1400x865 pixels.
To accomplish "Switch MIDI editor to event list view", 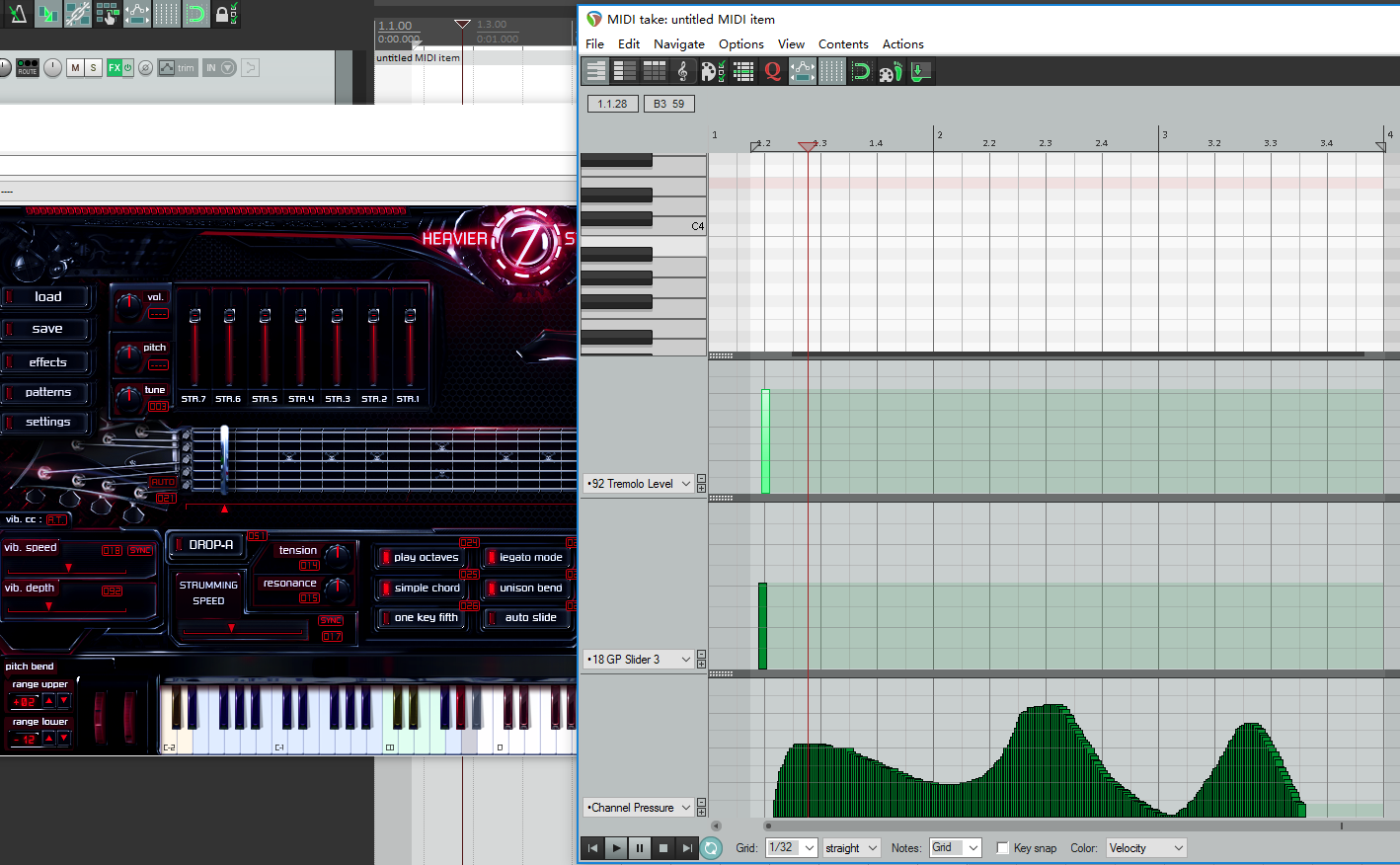I will pyautogui.click(x=655, y=71).
